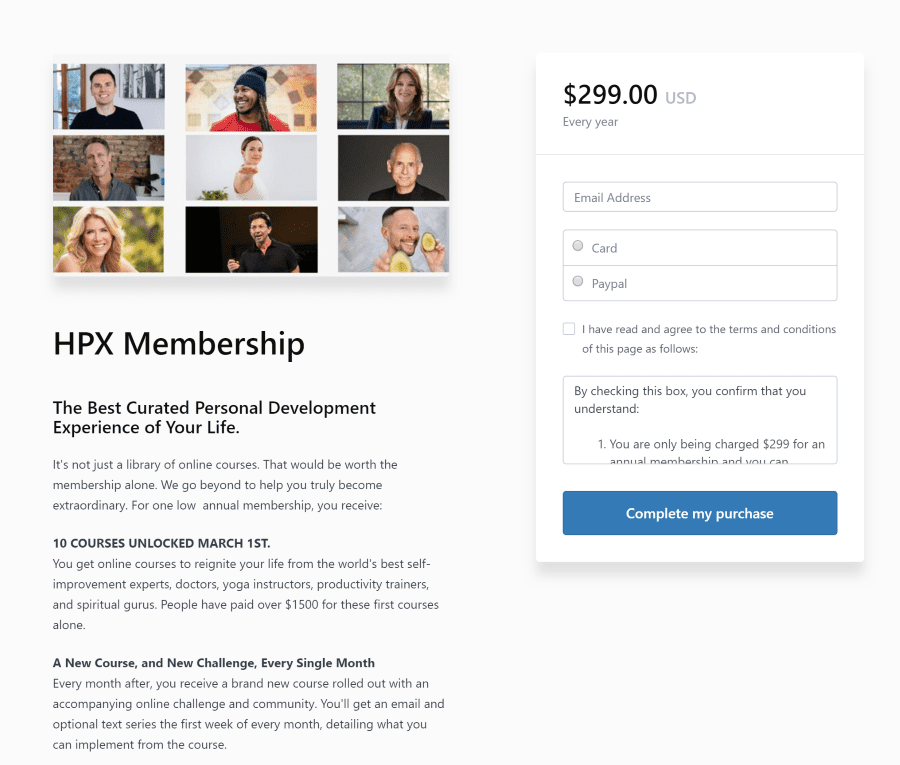Click the man by brick wall photo

click(108, 168)
